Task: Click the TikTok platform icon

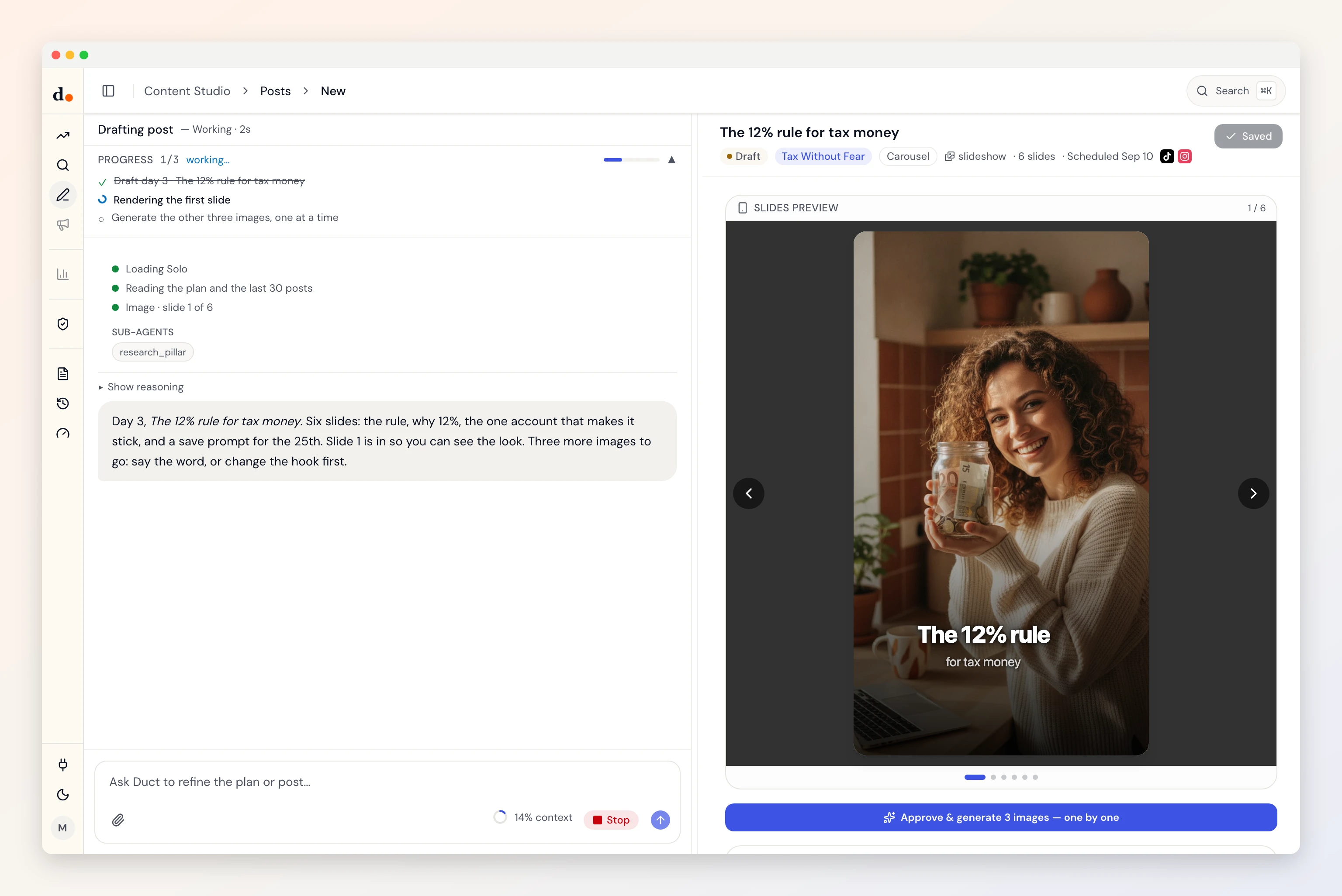Action: [x=1167, y=156]
